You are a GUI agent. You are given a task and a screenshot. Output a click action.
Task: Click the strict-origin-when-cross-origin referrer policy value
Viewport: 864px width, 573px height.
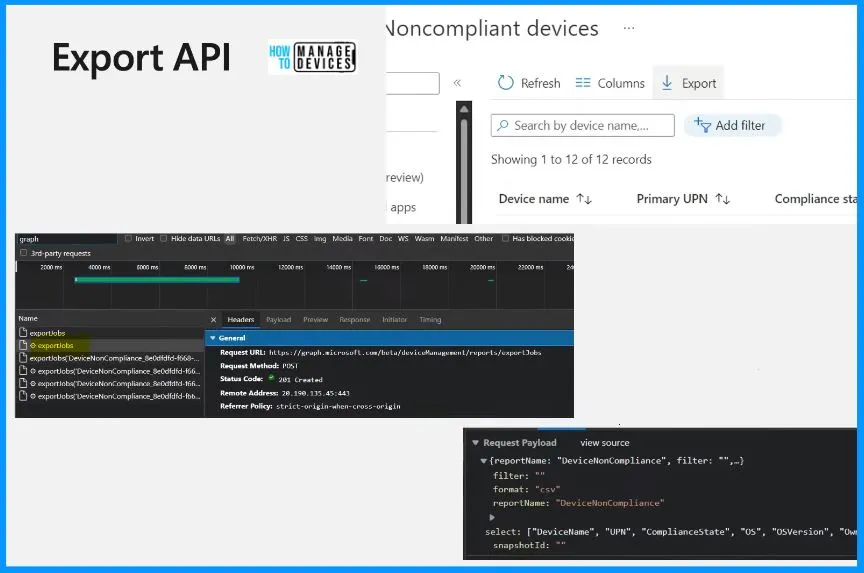point(338,406)
